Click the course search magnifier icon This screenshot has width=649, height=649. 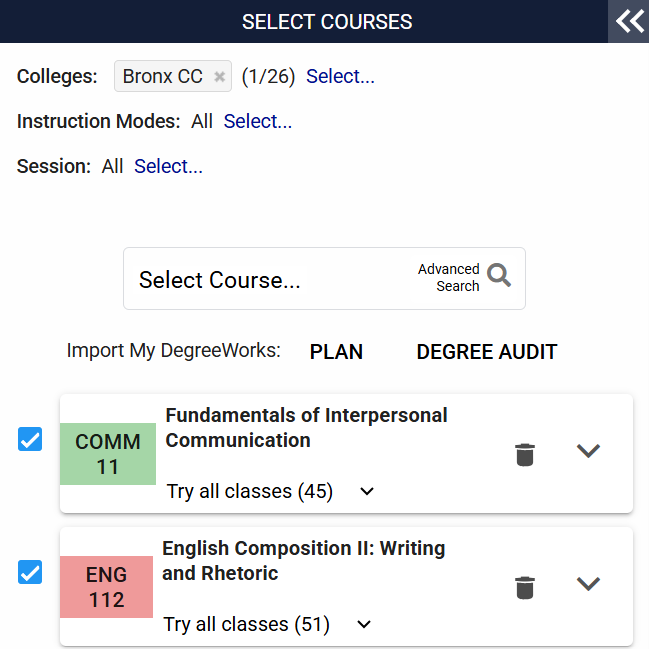498,277
